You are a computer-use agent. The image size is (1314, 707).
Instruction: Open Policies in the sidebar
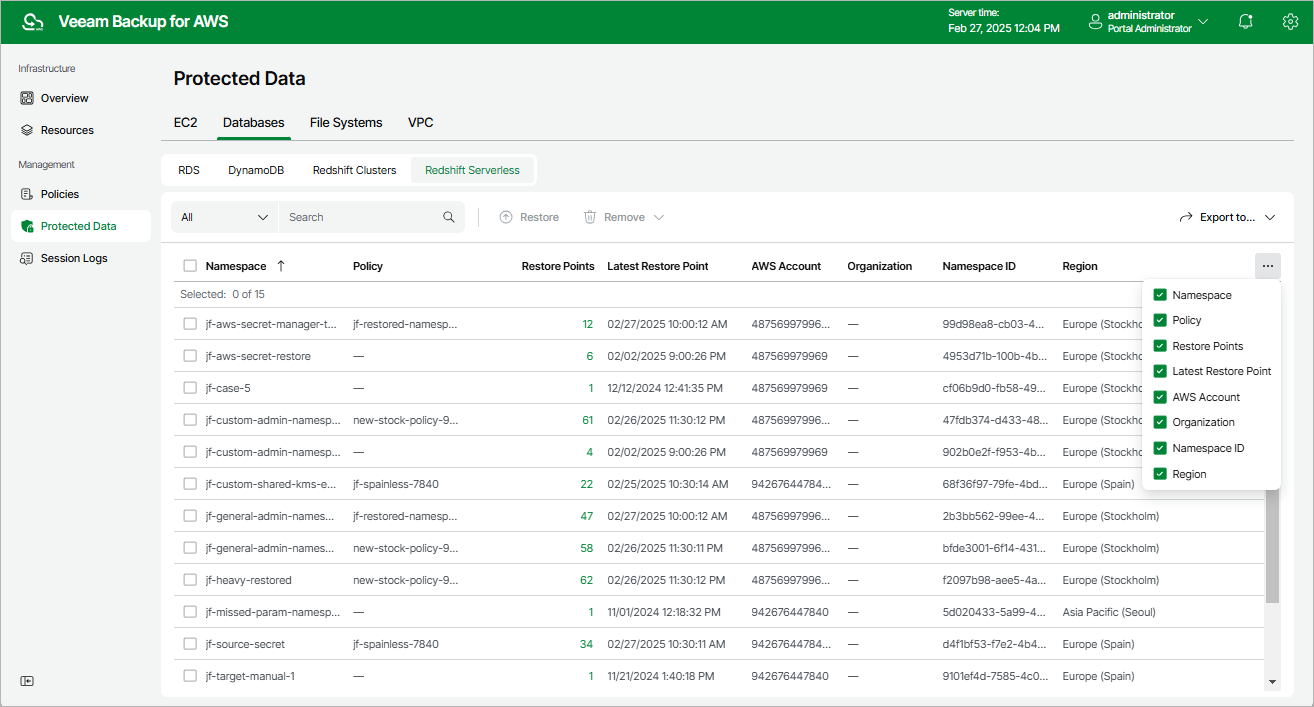click(59, 194)
